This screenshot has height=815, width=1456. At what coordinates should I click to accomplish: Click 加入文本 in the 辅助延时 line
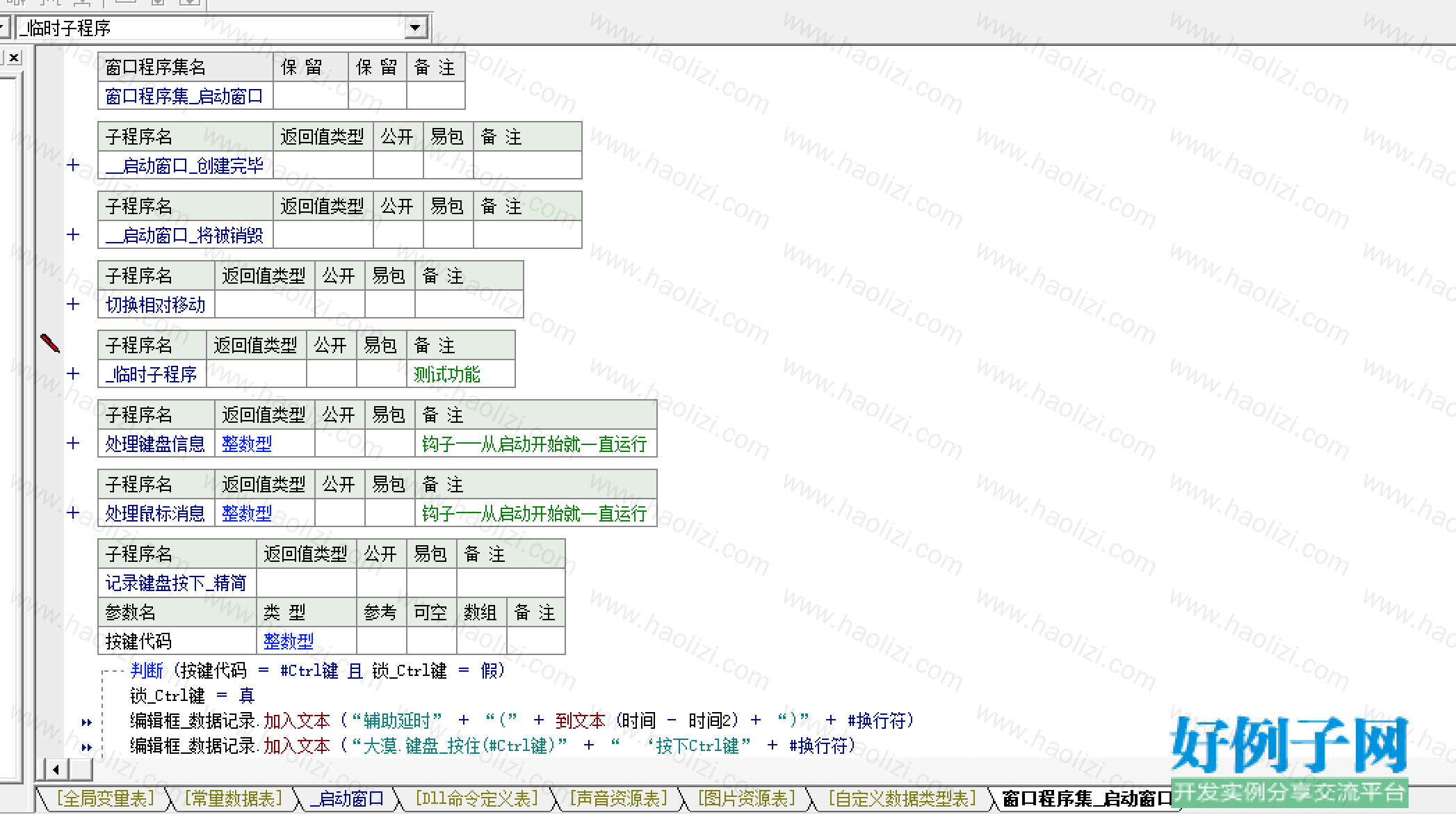pyautogui.click(x=297, y=720)
